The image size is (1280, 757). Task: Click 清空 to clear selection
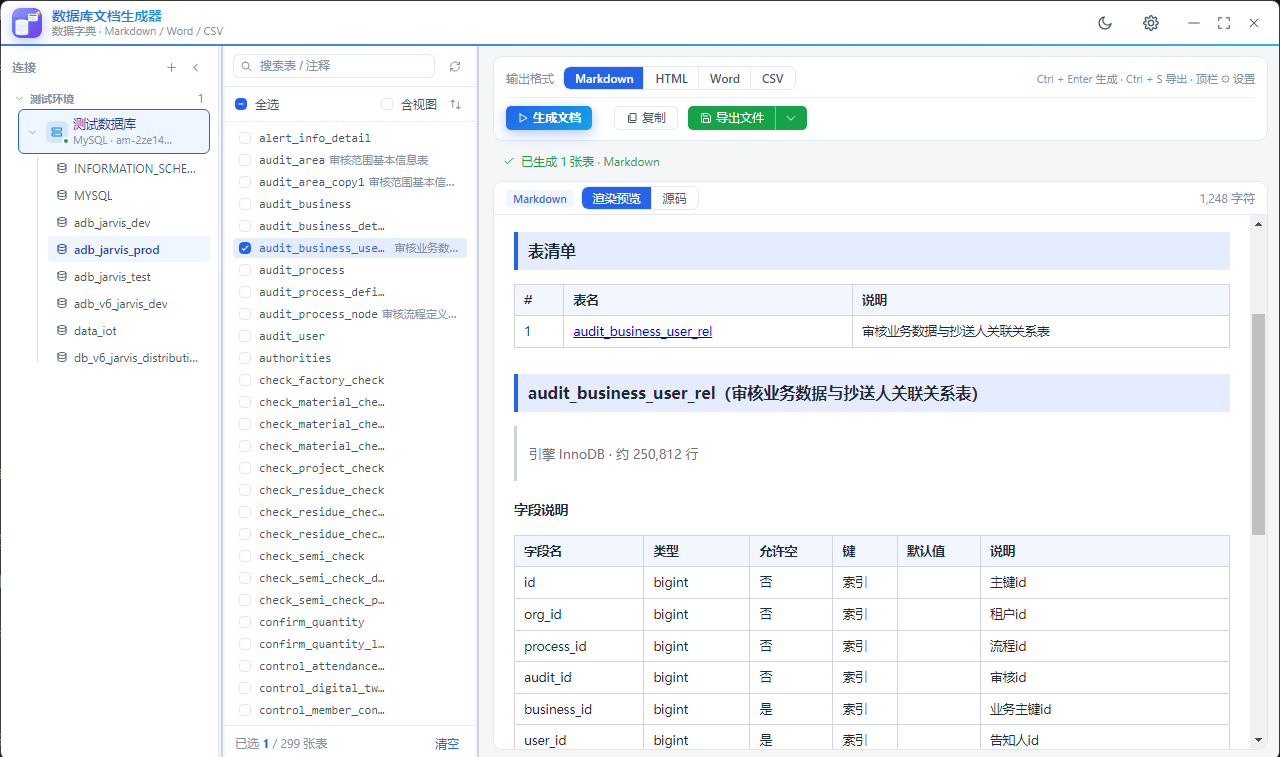click(x=447, y=744)
